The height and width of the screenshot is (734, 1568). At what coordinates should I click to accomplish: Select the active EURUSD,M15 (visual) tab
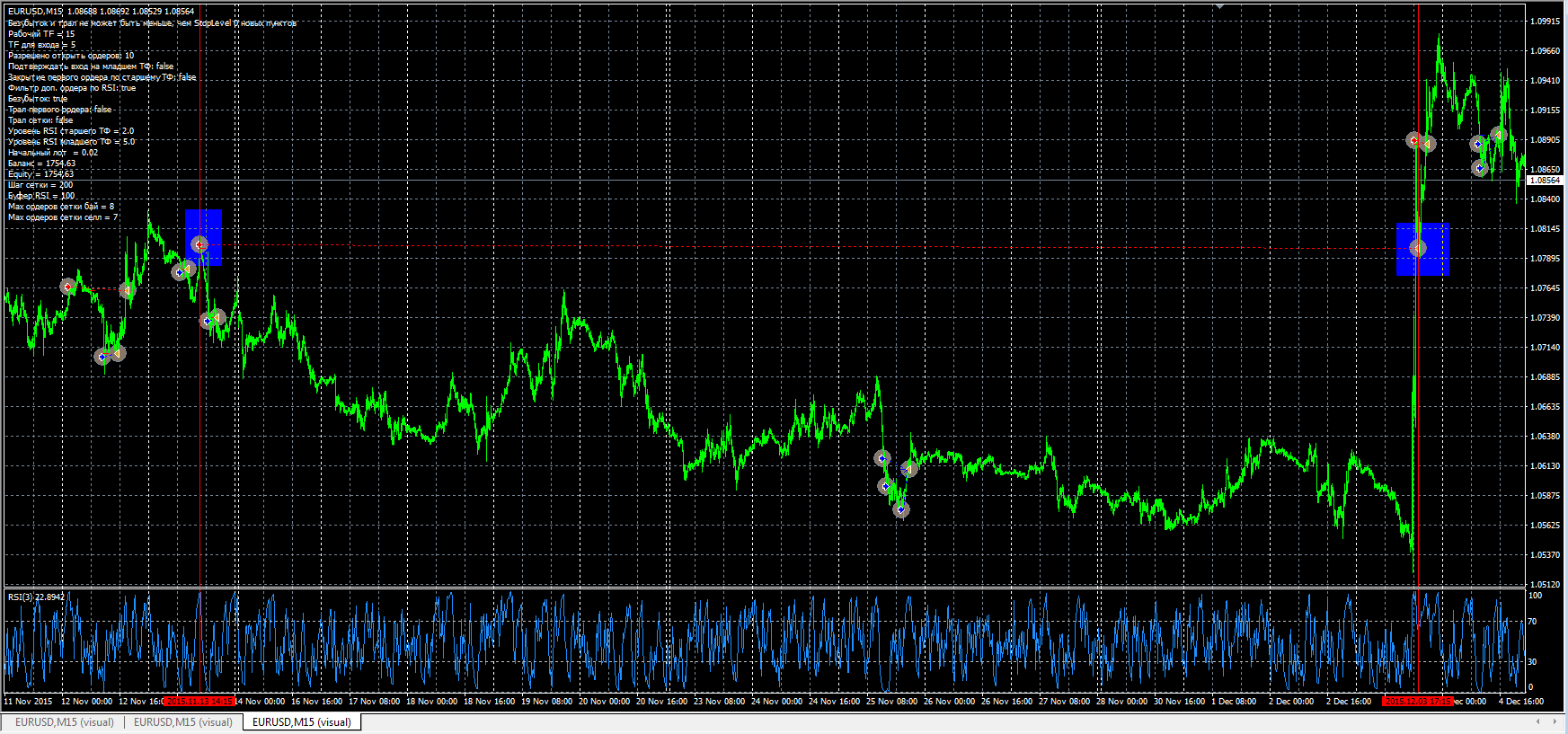[302, 722]
